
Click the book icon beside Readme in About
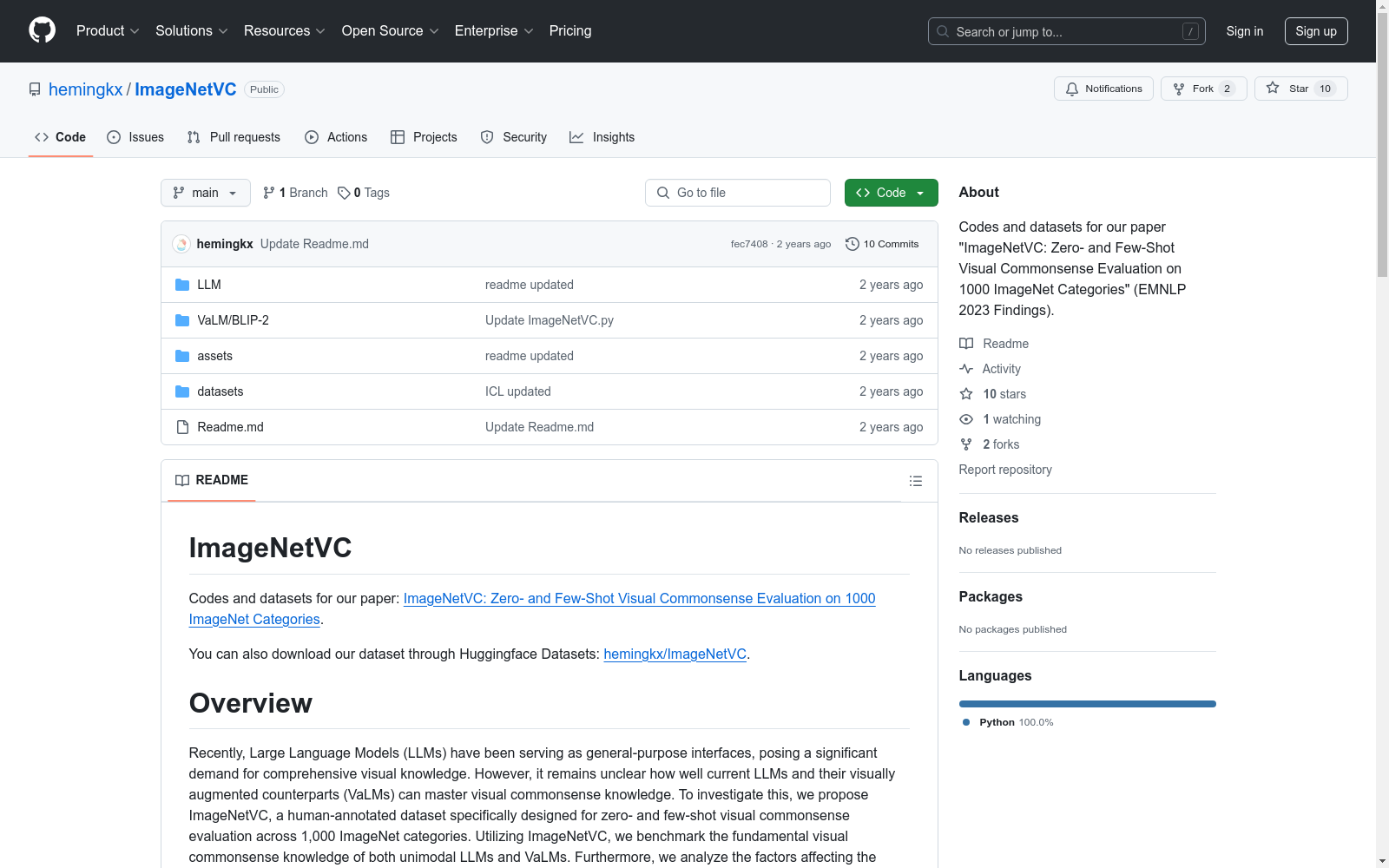point(966,344)
